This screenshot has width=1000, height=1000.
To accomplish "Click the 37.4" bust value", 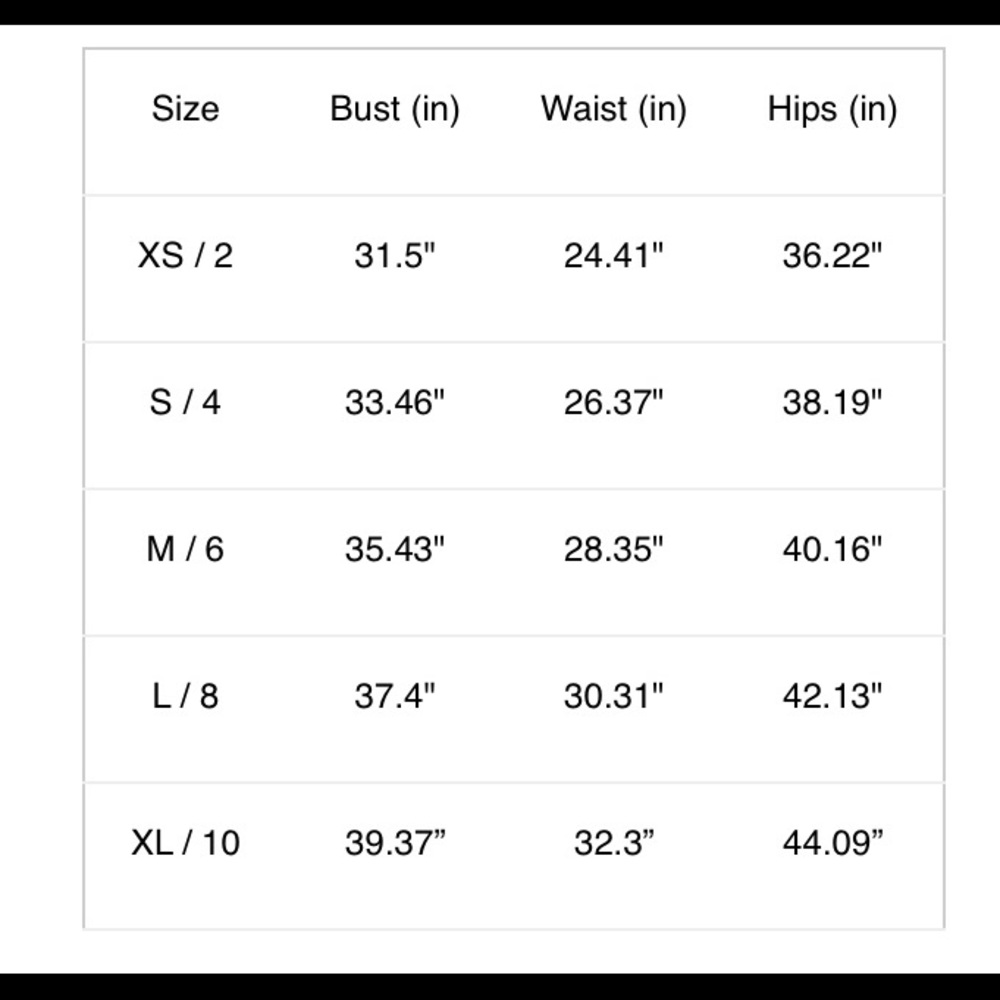I will (395, 696).
